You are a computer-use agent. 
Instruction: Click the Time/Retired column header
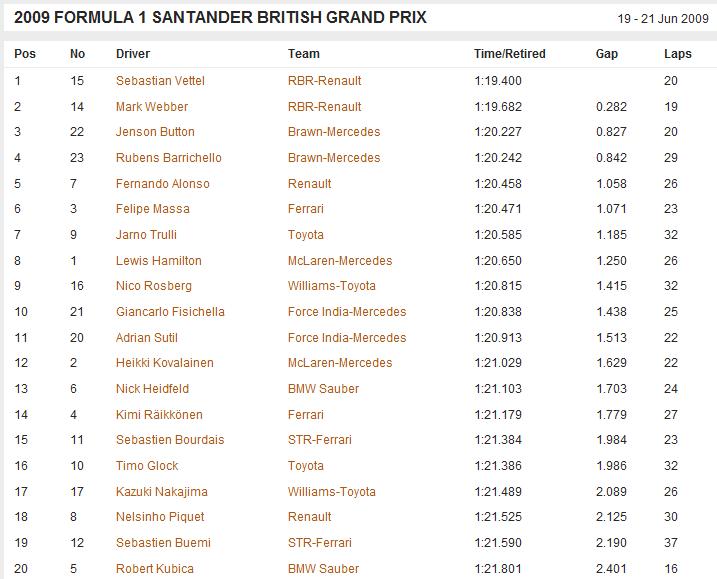[x=510, y=54]
